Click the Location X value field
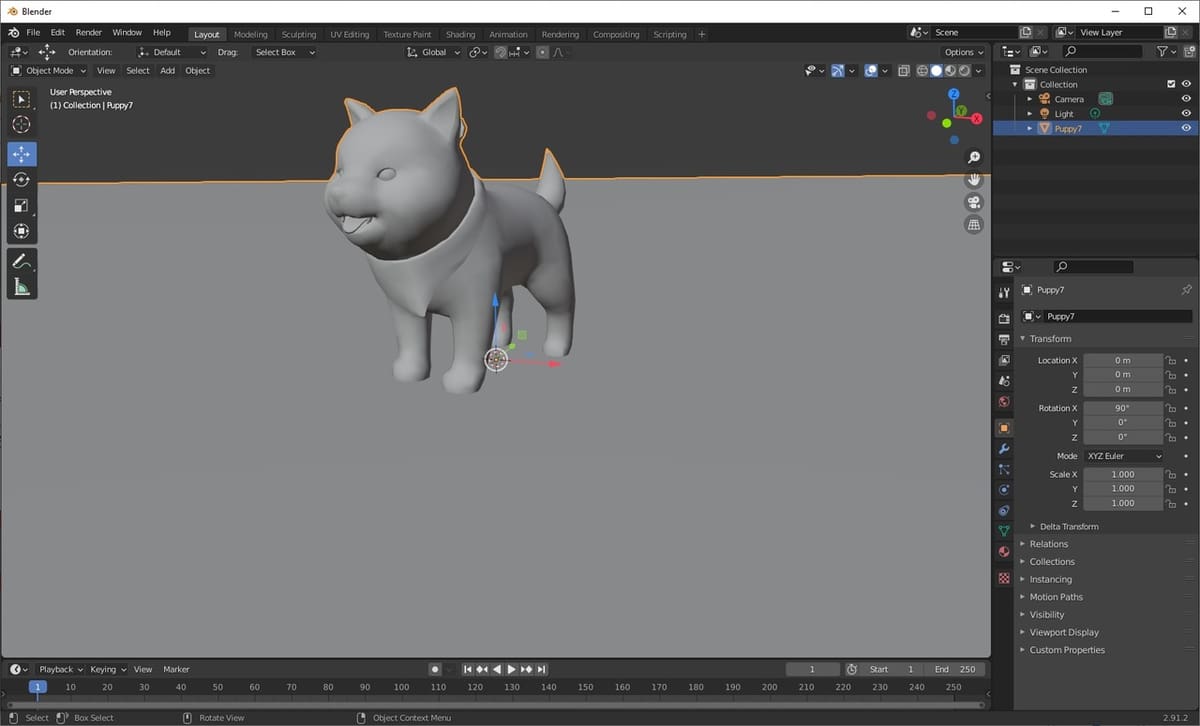 1122,360
